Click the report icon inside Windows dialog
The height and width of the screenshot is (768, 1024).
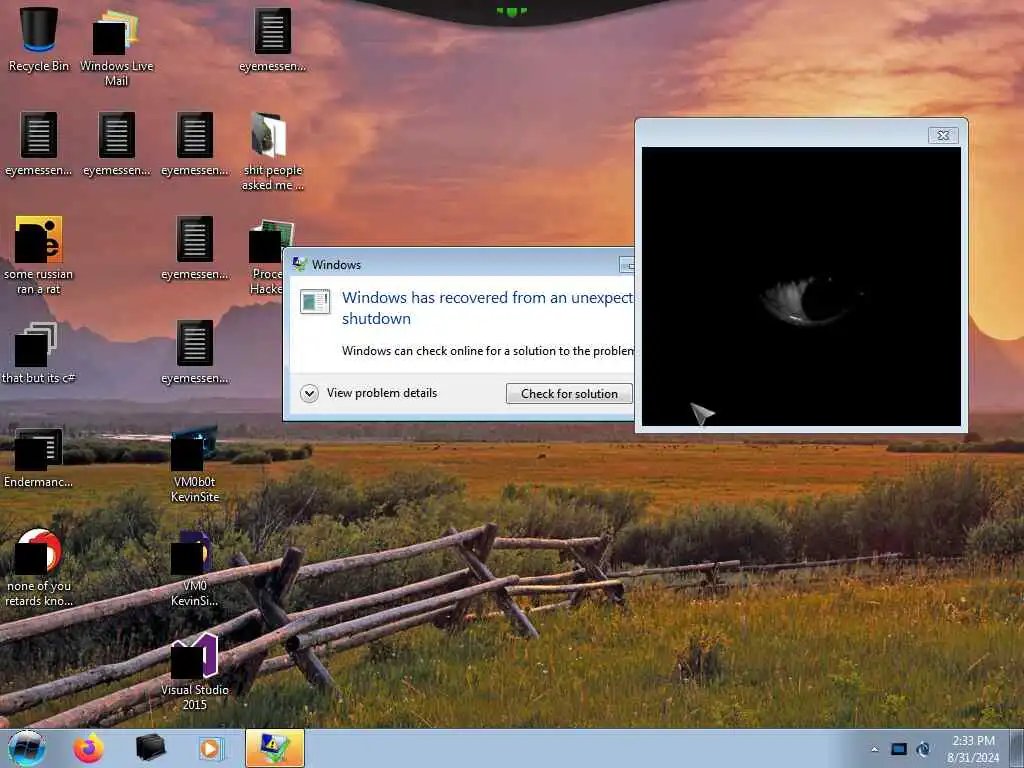315,302
